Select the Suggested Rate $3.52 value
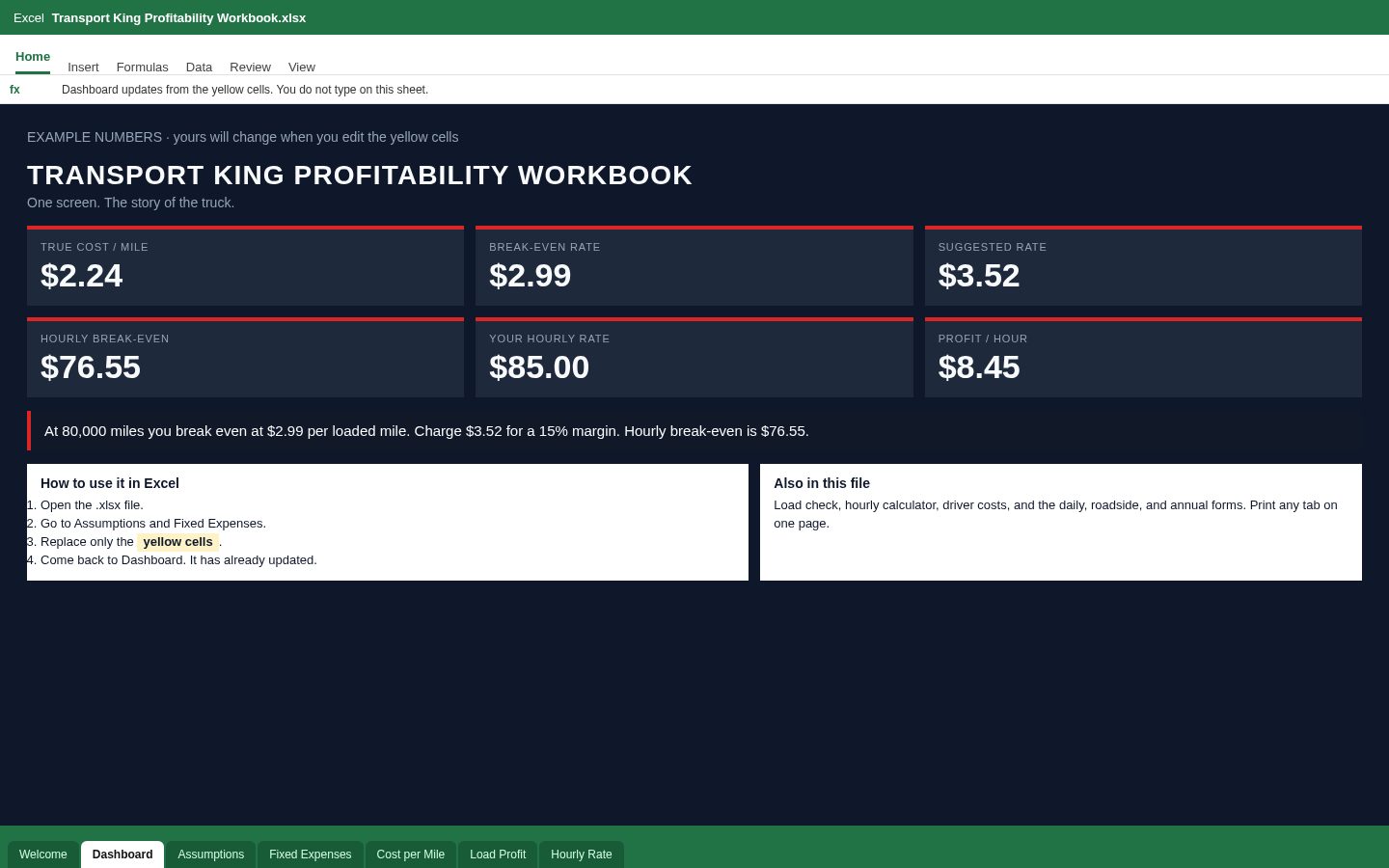This screenshot has width=1389, height=868. point(979,276)
